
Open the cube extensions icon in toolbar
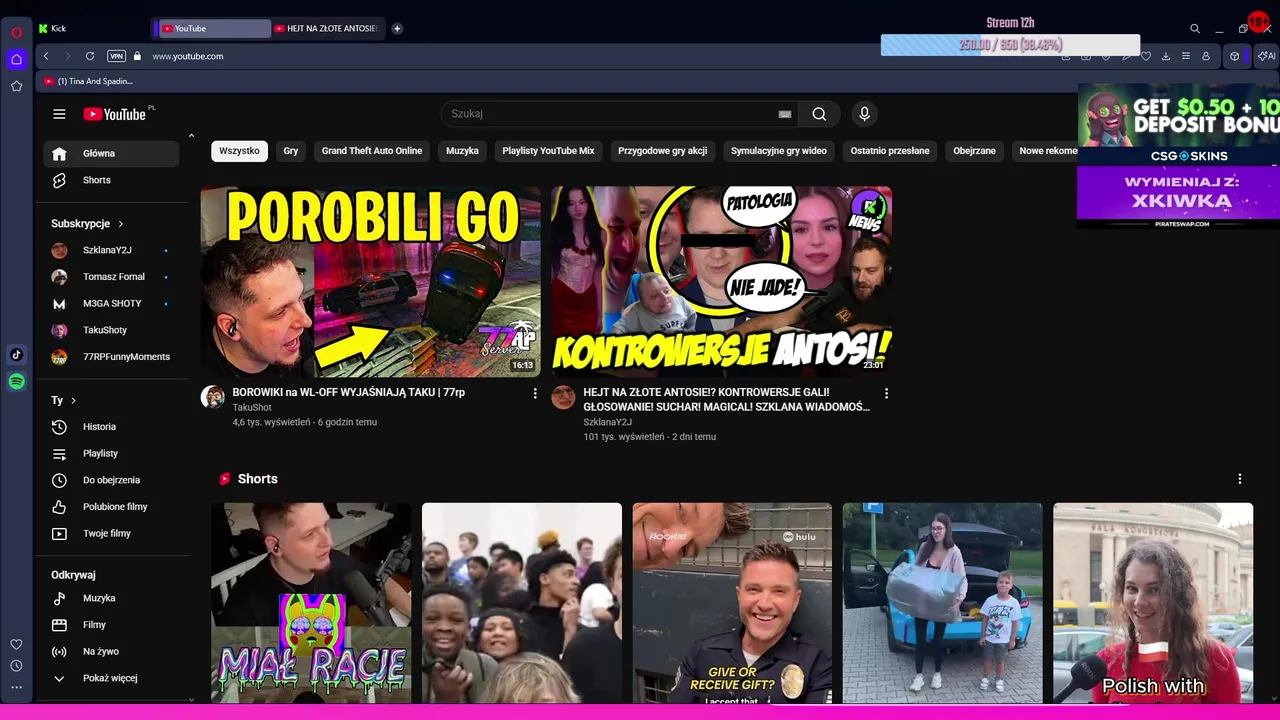point(1235,56)
